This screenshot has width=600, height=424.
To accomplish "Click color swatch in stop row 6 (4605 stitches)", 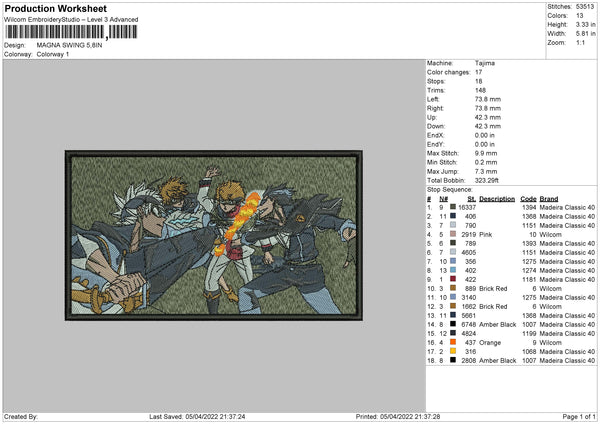I will [x=453, y=252].
